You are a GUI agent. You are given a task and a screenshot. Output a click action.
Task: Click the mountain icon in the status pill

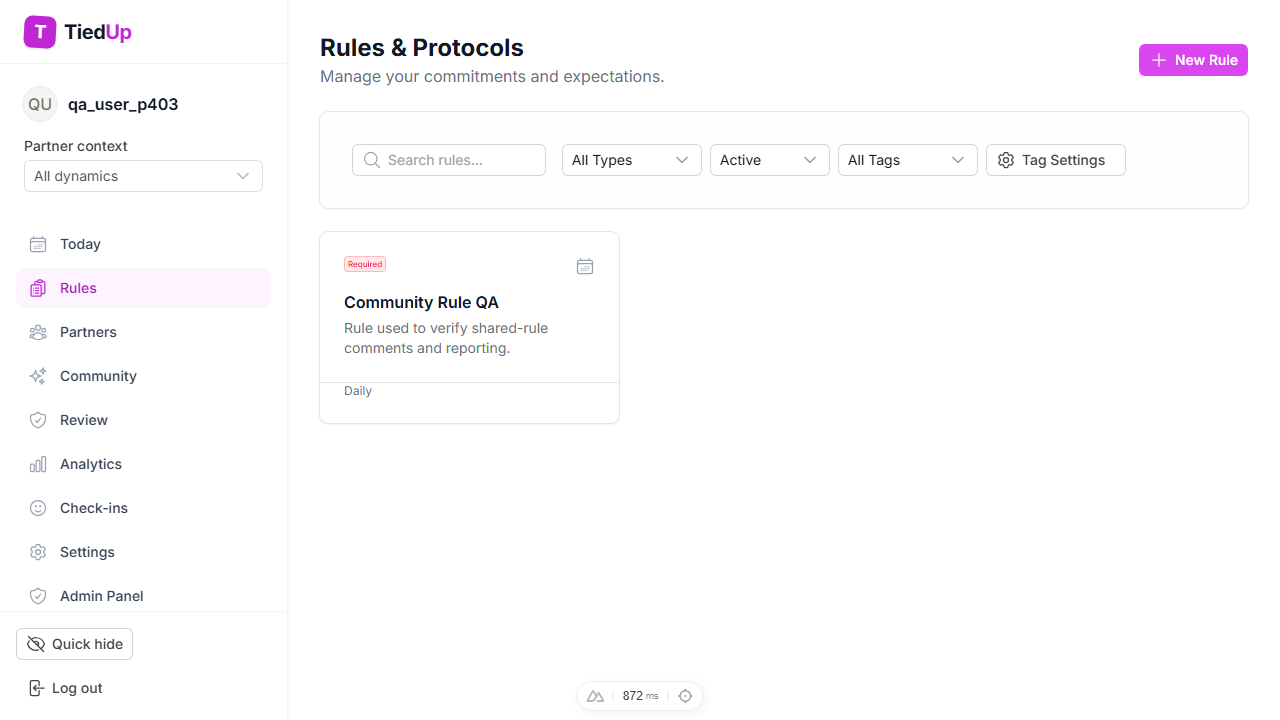(596, 695)
